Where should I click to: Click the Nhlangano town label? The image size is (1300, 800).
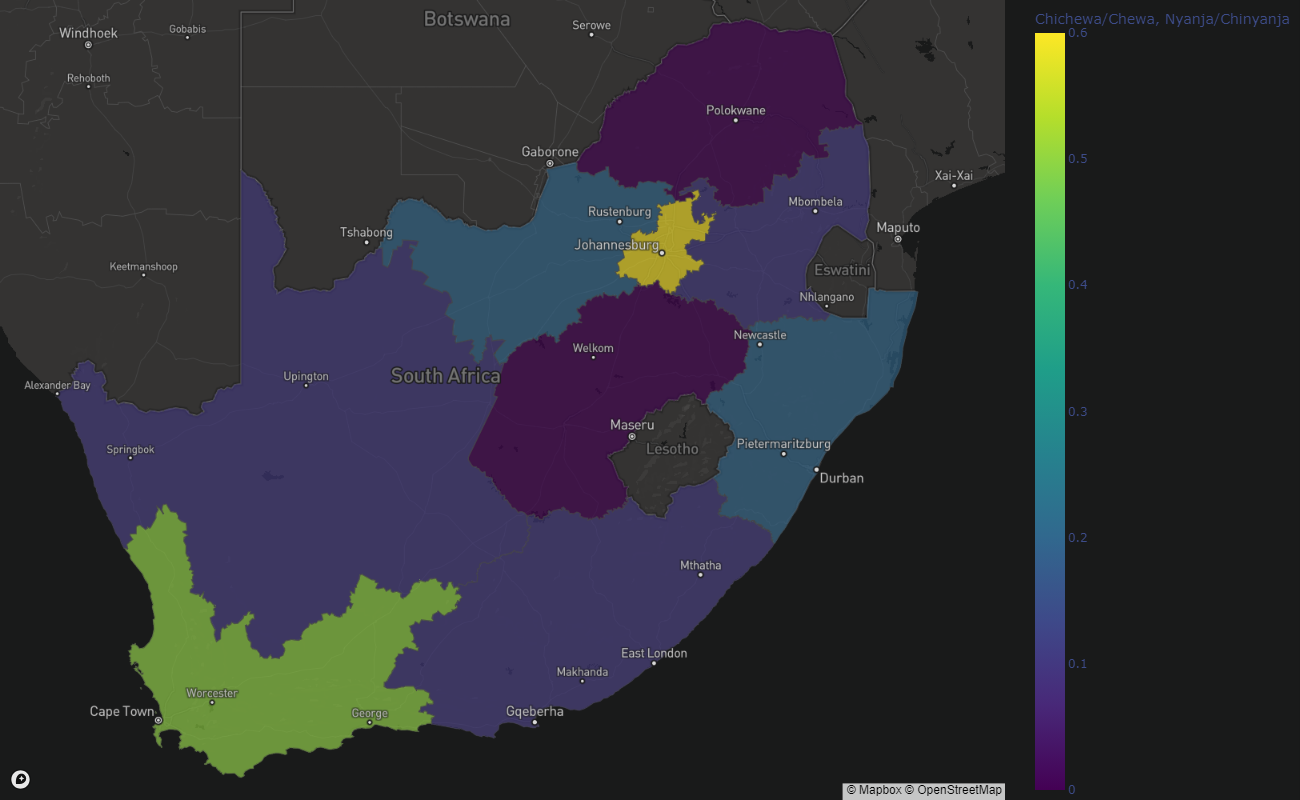pyautogui.click(x=827, y=297)
